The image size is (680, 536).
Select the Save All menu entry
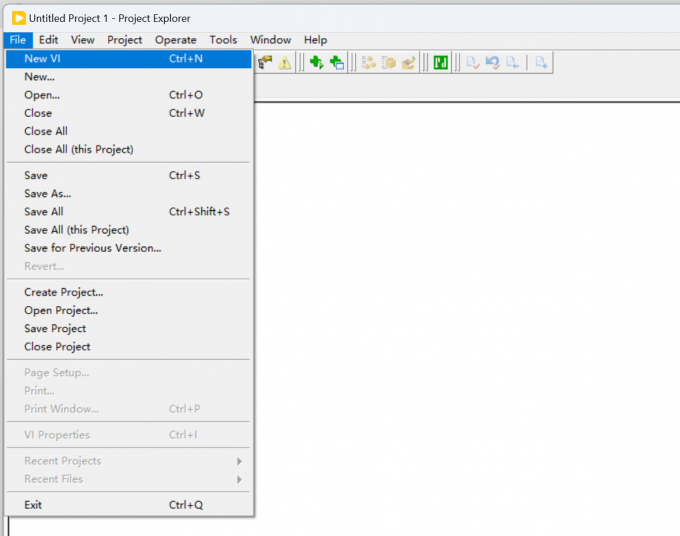click(128, 212)
